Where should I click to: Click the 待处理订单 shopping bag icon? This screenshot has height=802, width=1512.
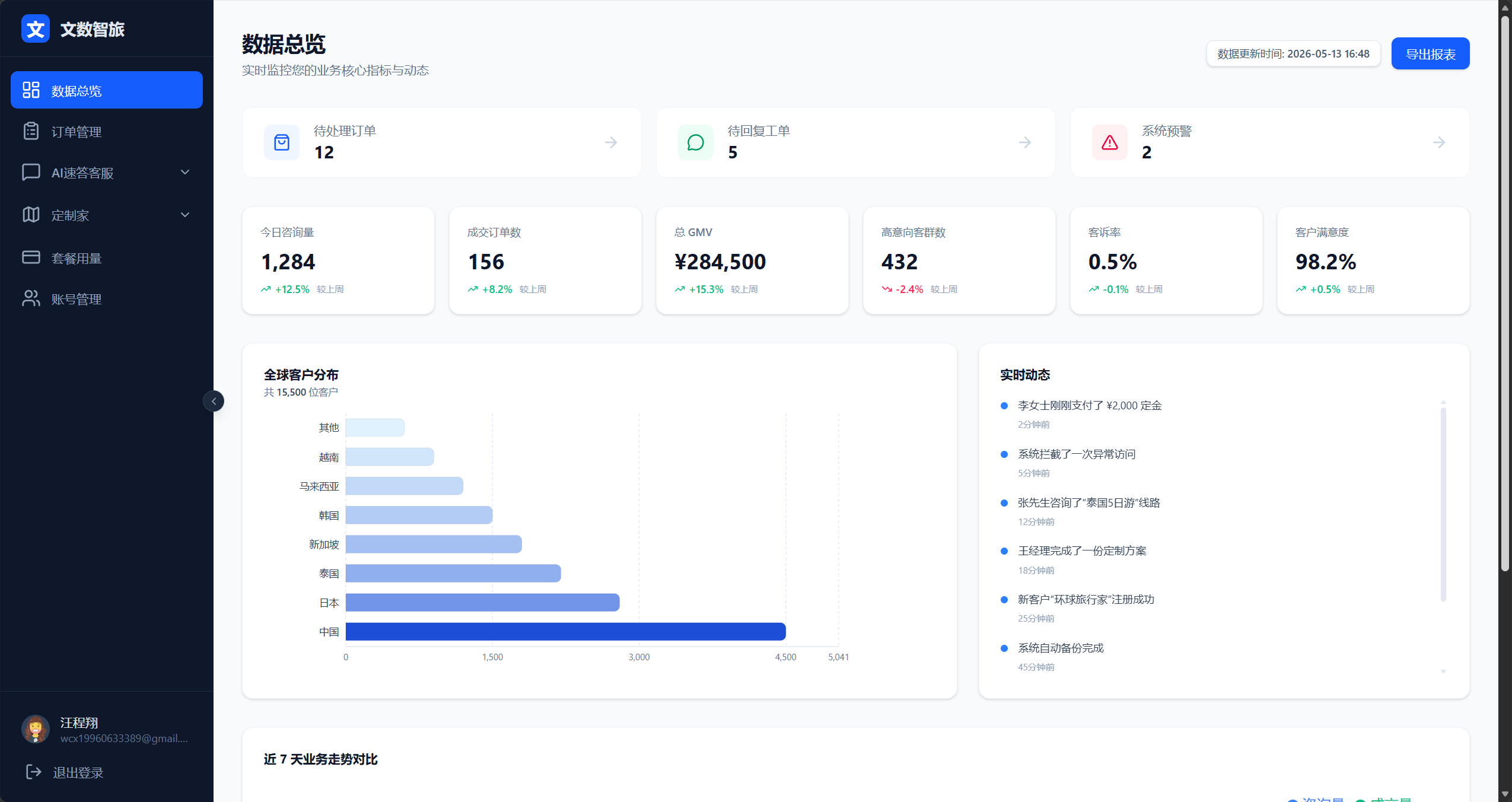coord(282,142)
